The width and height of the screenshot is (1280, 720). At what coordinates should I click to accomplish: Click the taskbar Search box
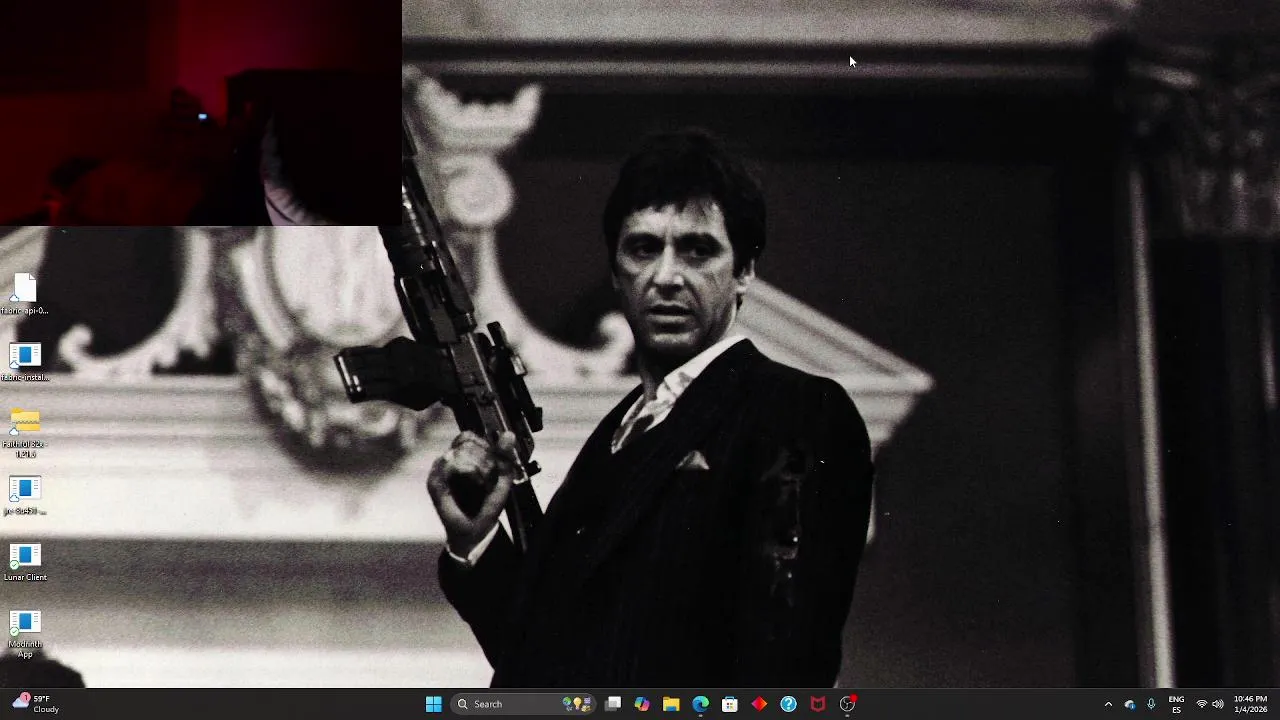(524, 704)
